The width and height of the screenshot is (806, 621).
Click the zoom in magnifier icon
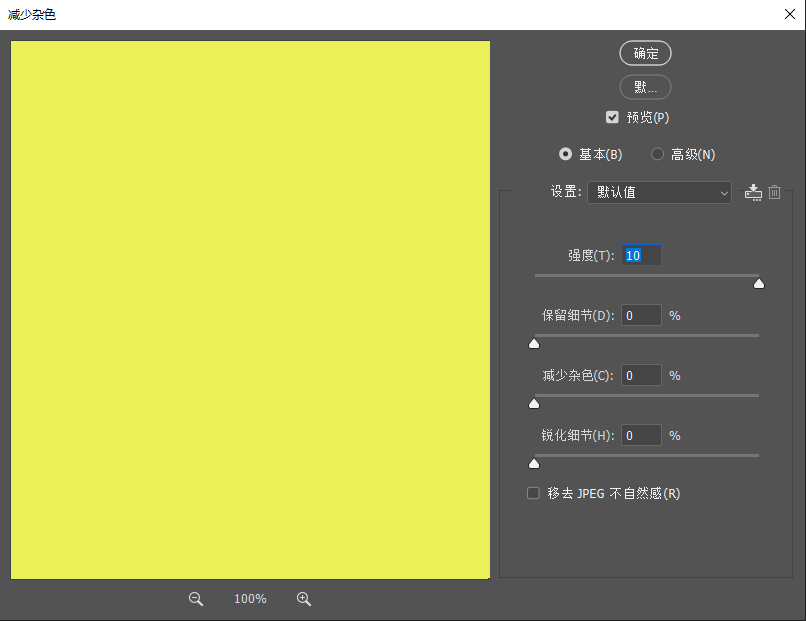[x=304, y=599]
